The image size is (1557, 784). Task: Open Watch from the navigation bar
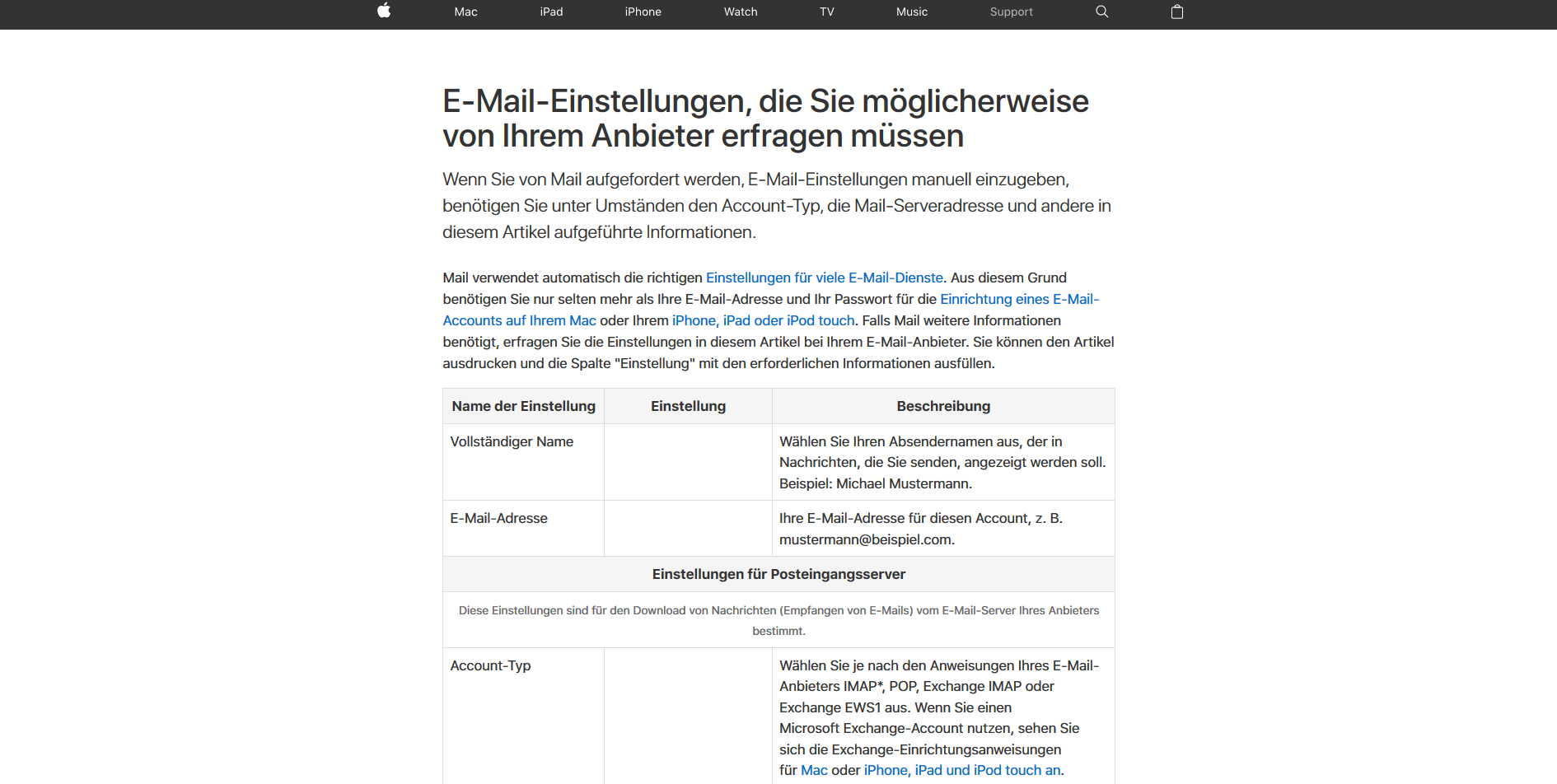pyautogui.click(x=741, y=12)
